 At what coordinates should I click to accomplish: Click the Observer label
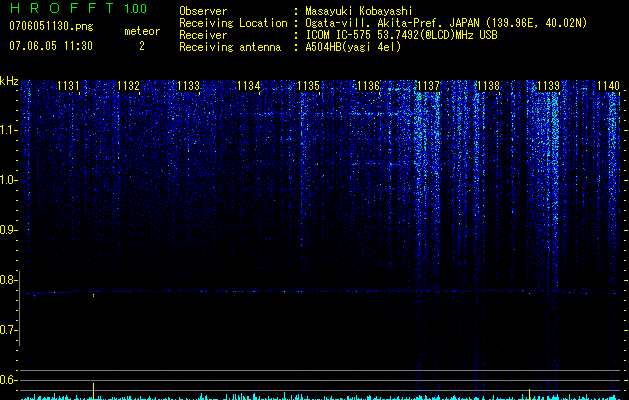[203, 11]
